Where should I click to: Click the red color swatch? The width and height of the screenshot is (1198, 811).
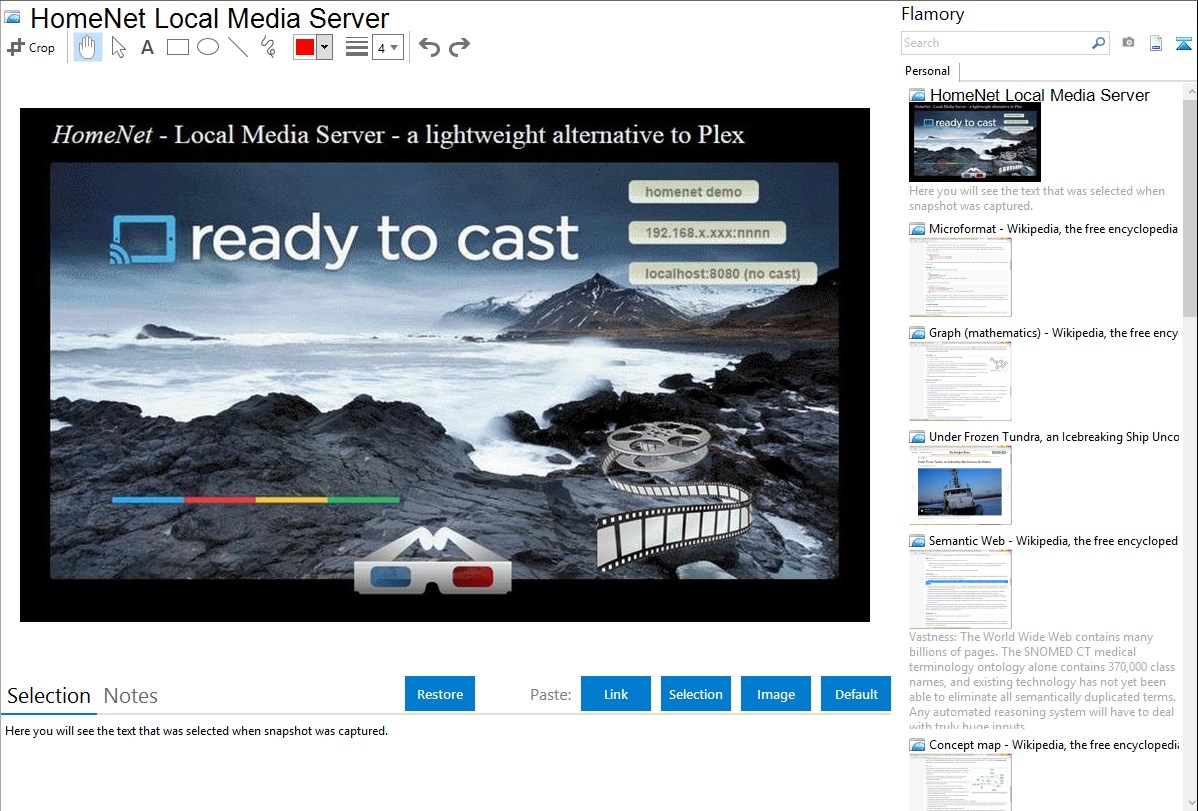tap(305, 47)
